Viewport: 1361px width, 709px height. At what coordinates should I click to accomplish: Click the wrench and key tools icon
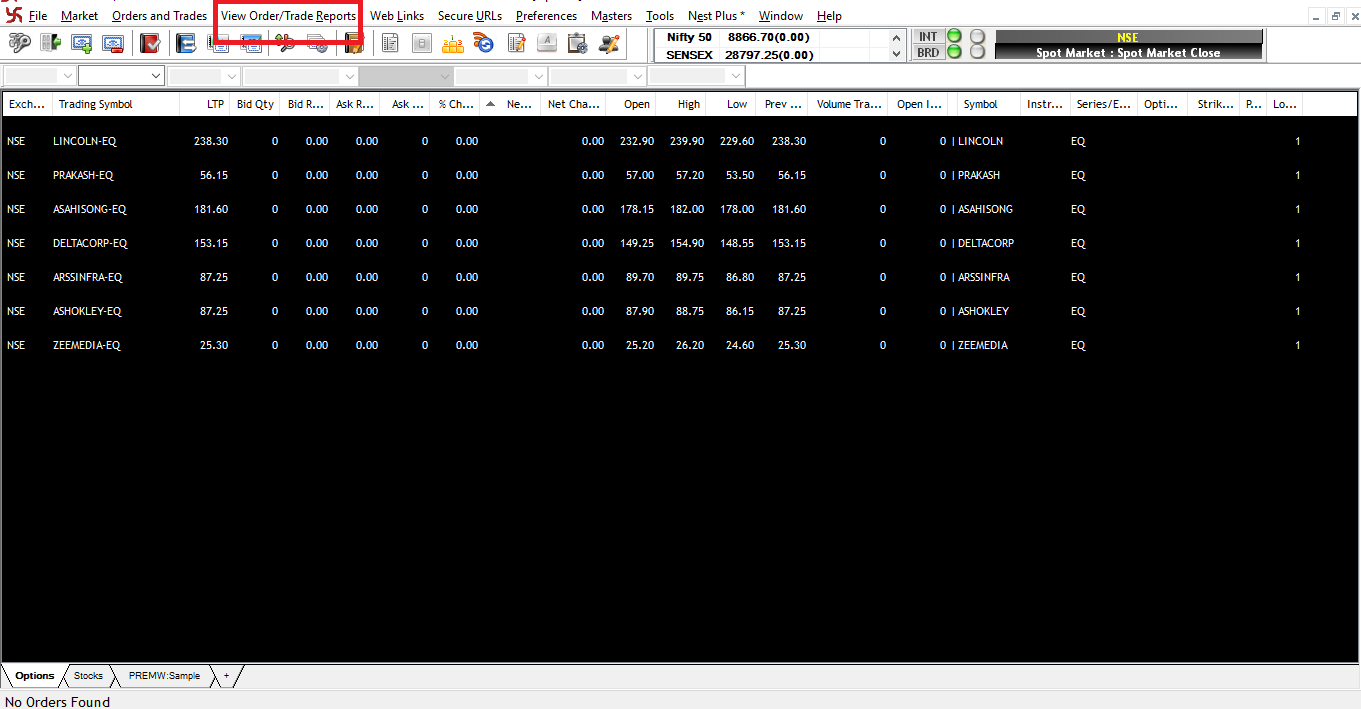point(285,43)
